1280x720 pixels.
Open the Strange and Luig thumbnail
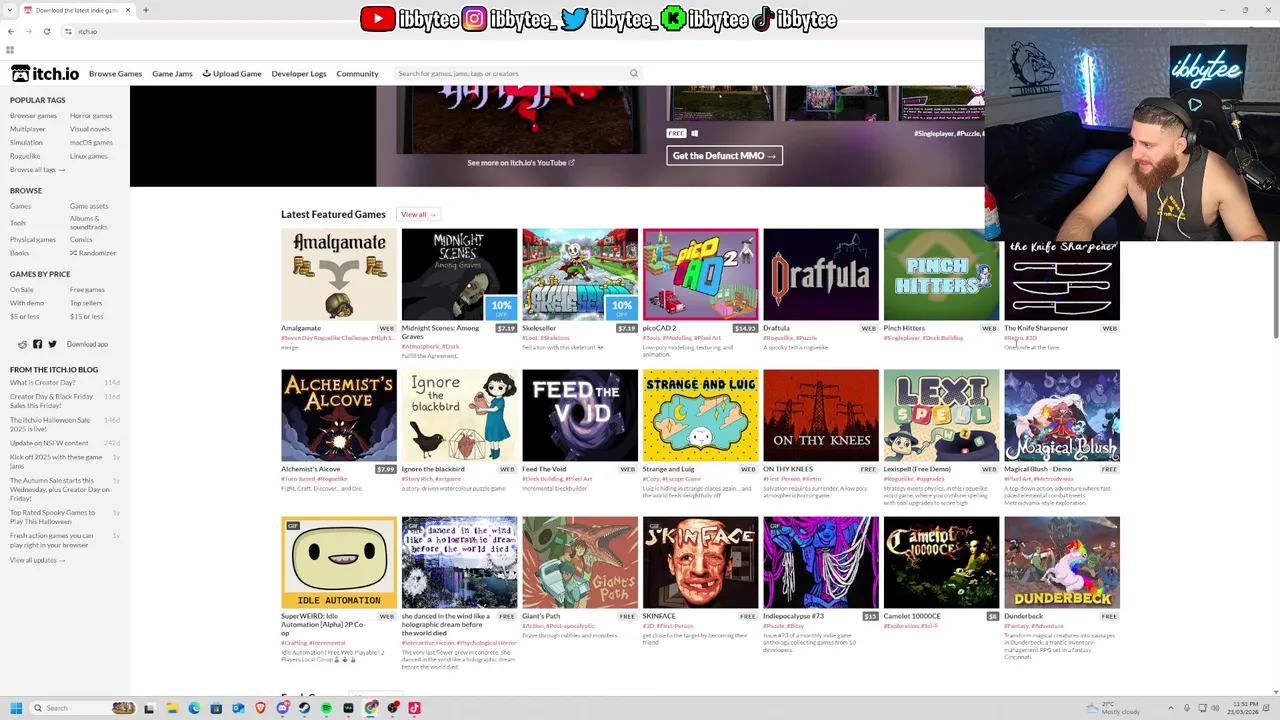(700, 415)
